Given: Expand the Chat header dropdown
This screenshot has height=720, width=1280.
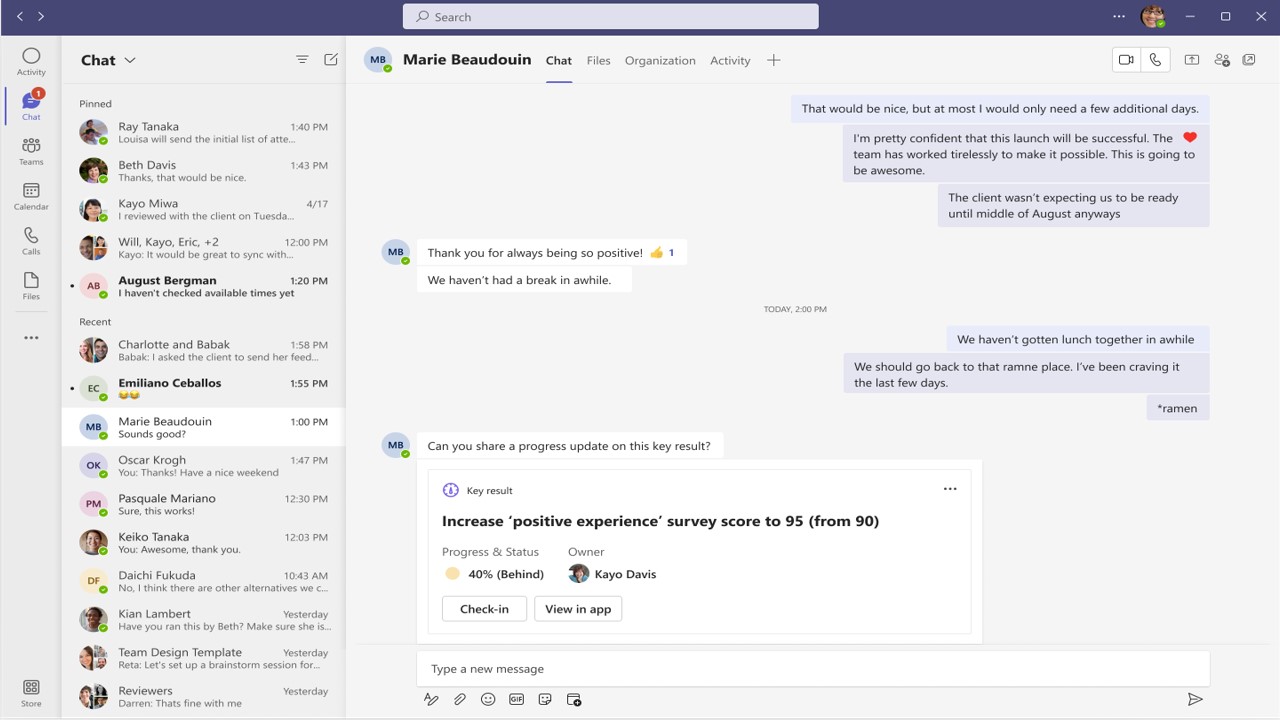Looking at the screenshot, I should 130,60.
